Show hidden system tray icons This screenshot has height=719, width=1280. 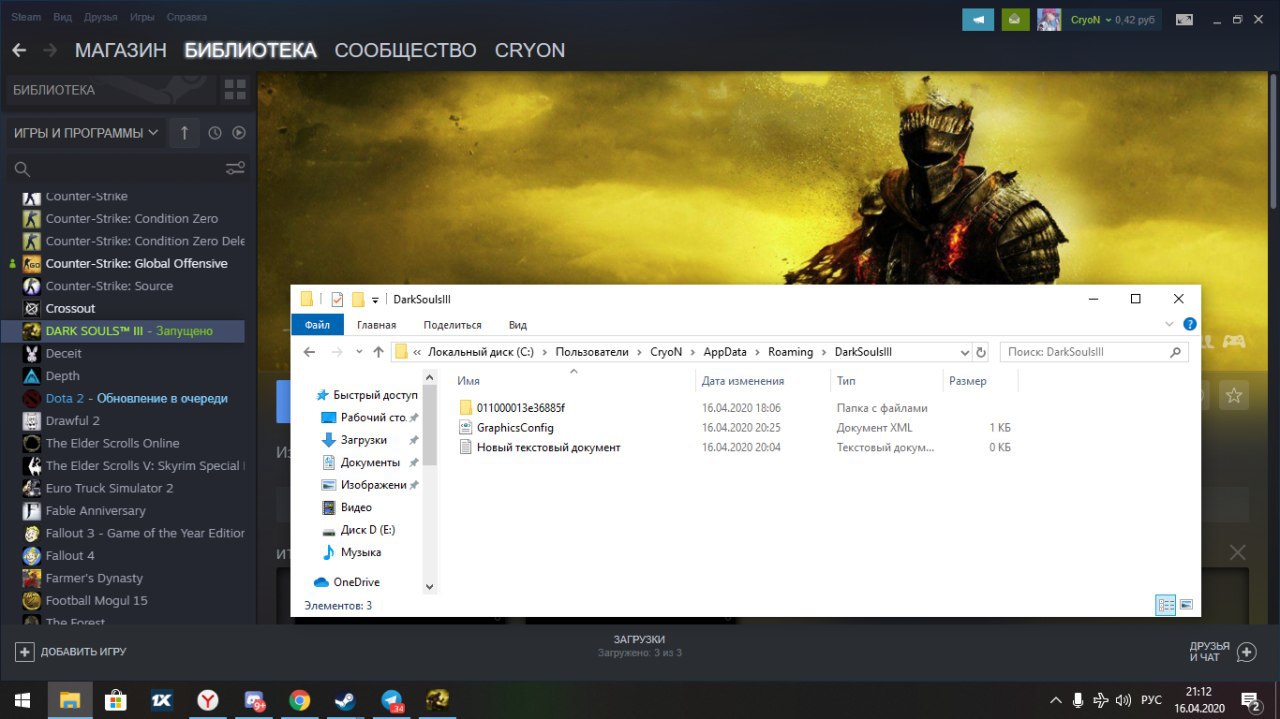click(x=1055, y=700)
